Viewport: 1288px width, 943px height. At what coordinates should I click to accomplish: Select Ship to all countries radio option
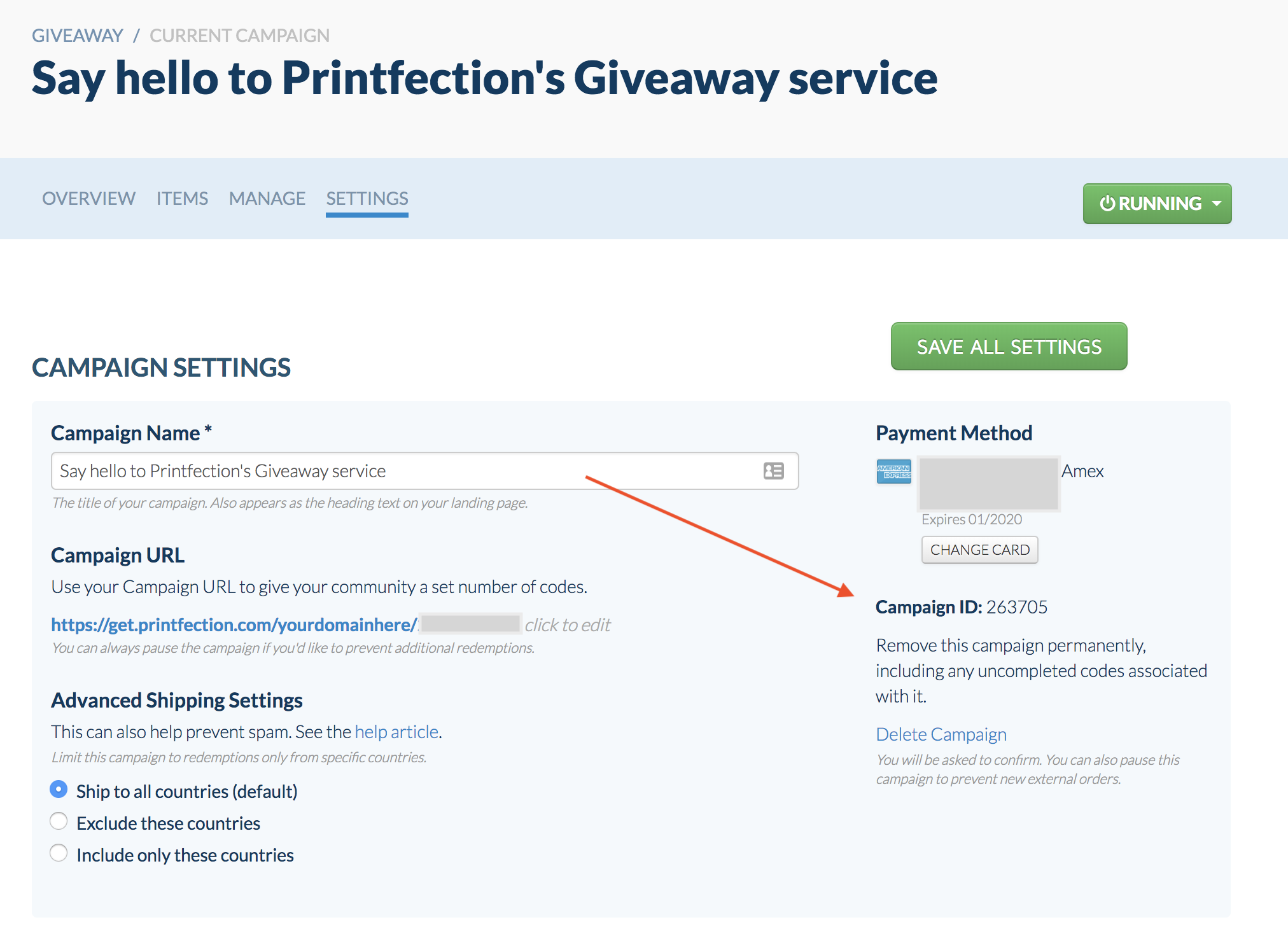(59, 790)
